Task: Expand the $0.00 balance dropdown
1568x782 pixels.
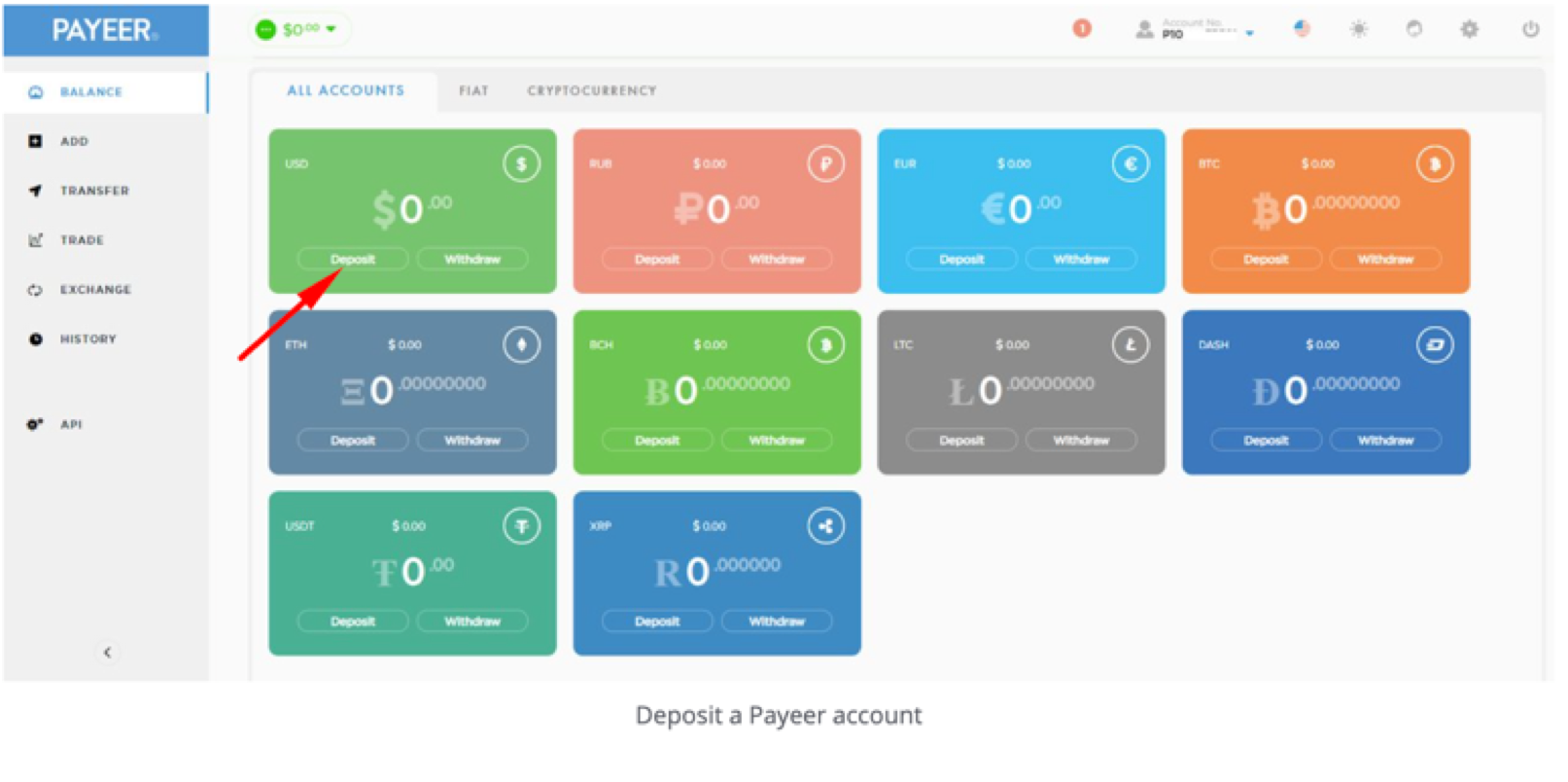Action: 299,30
